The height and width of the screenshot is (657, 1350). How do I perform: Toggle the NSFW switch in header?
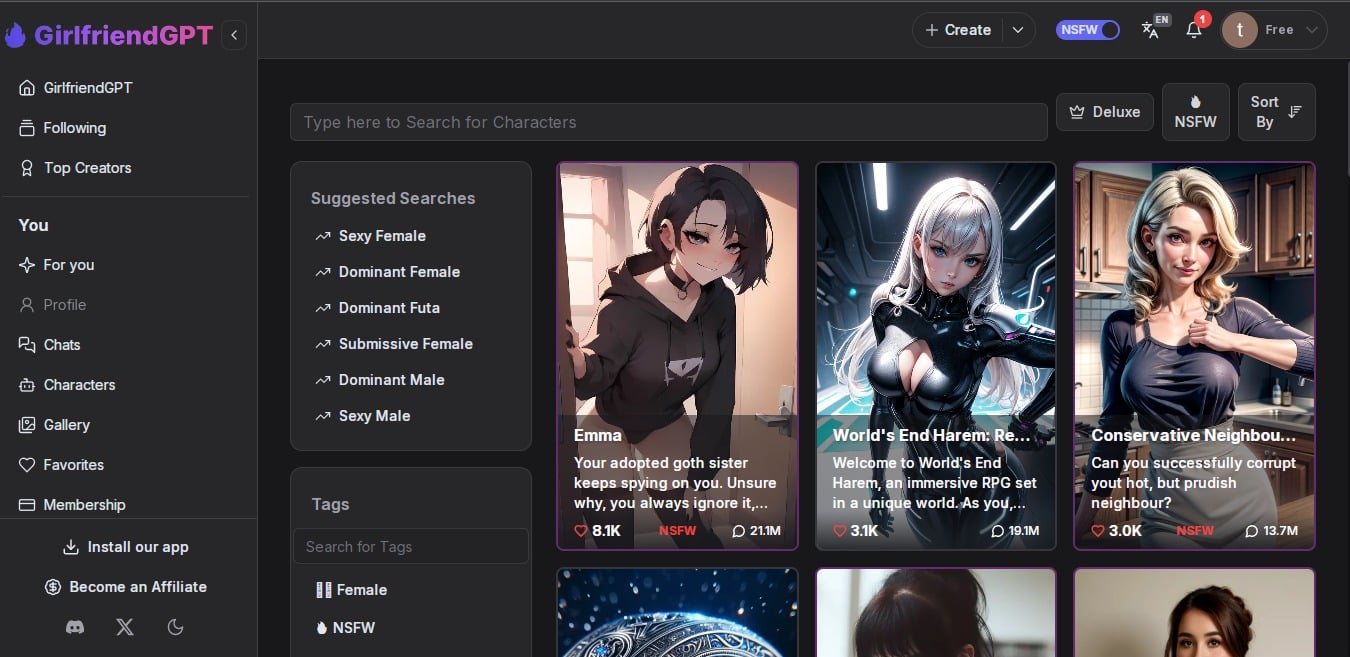(1088, 30)
